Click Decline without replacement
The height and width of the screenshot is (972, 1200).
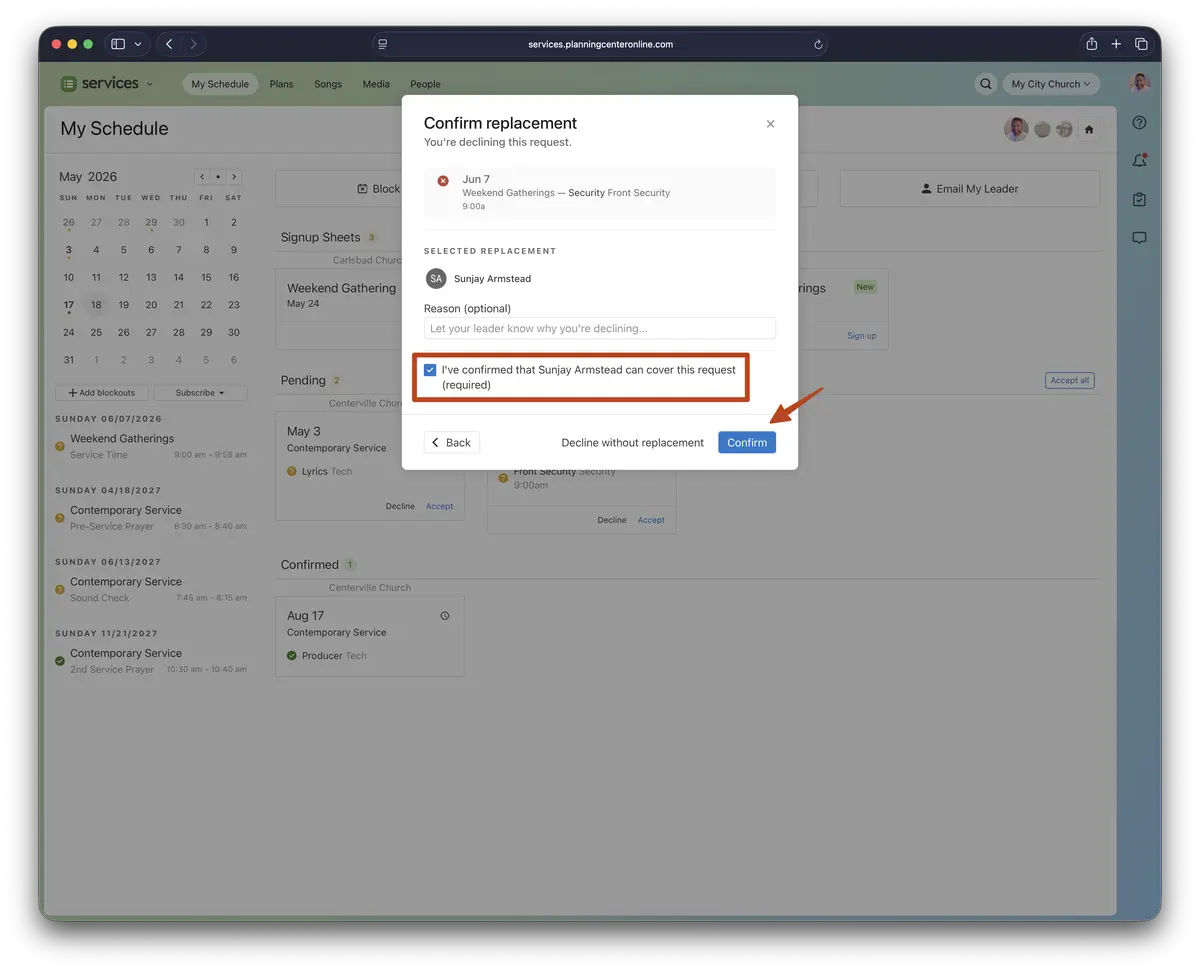tap(632, 442)
